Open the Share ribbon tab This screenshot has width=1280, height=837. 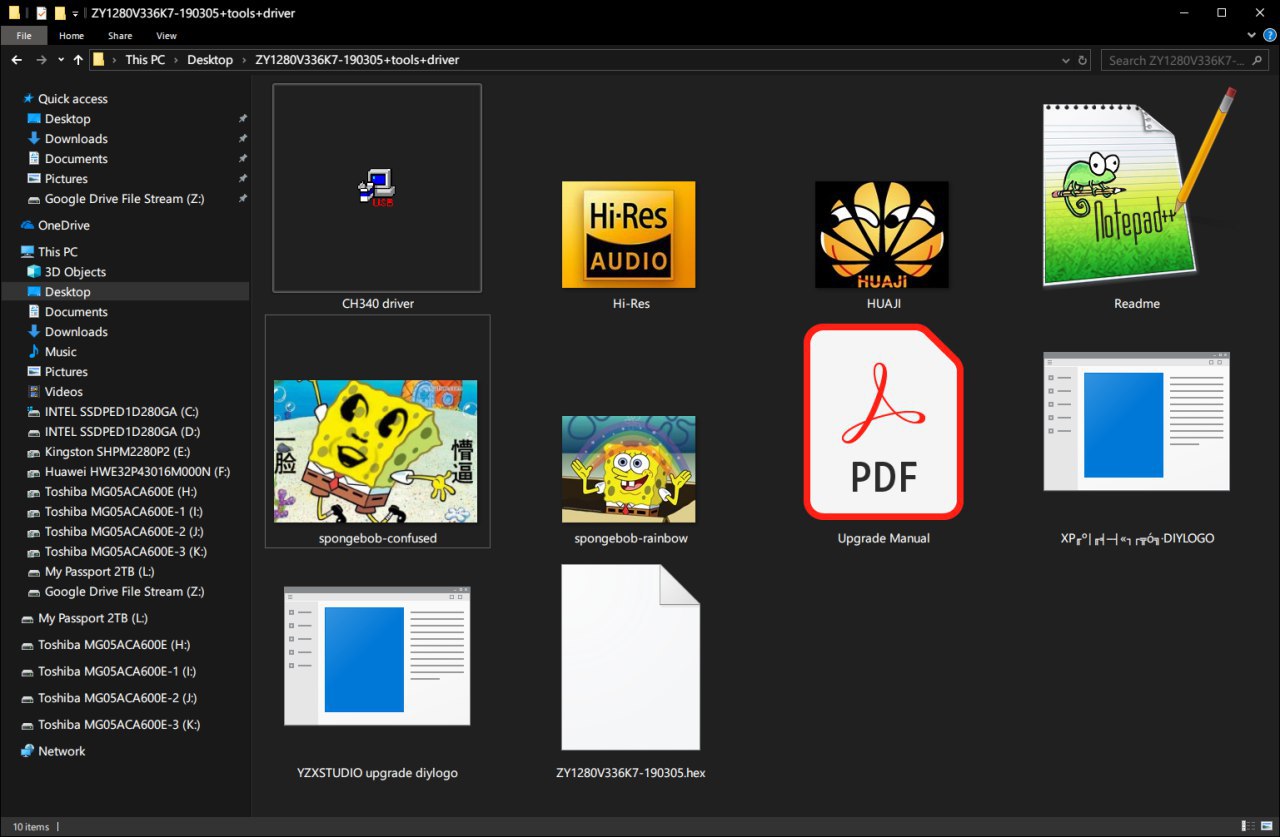pyautogui.click(x=120, y=35)
